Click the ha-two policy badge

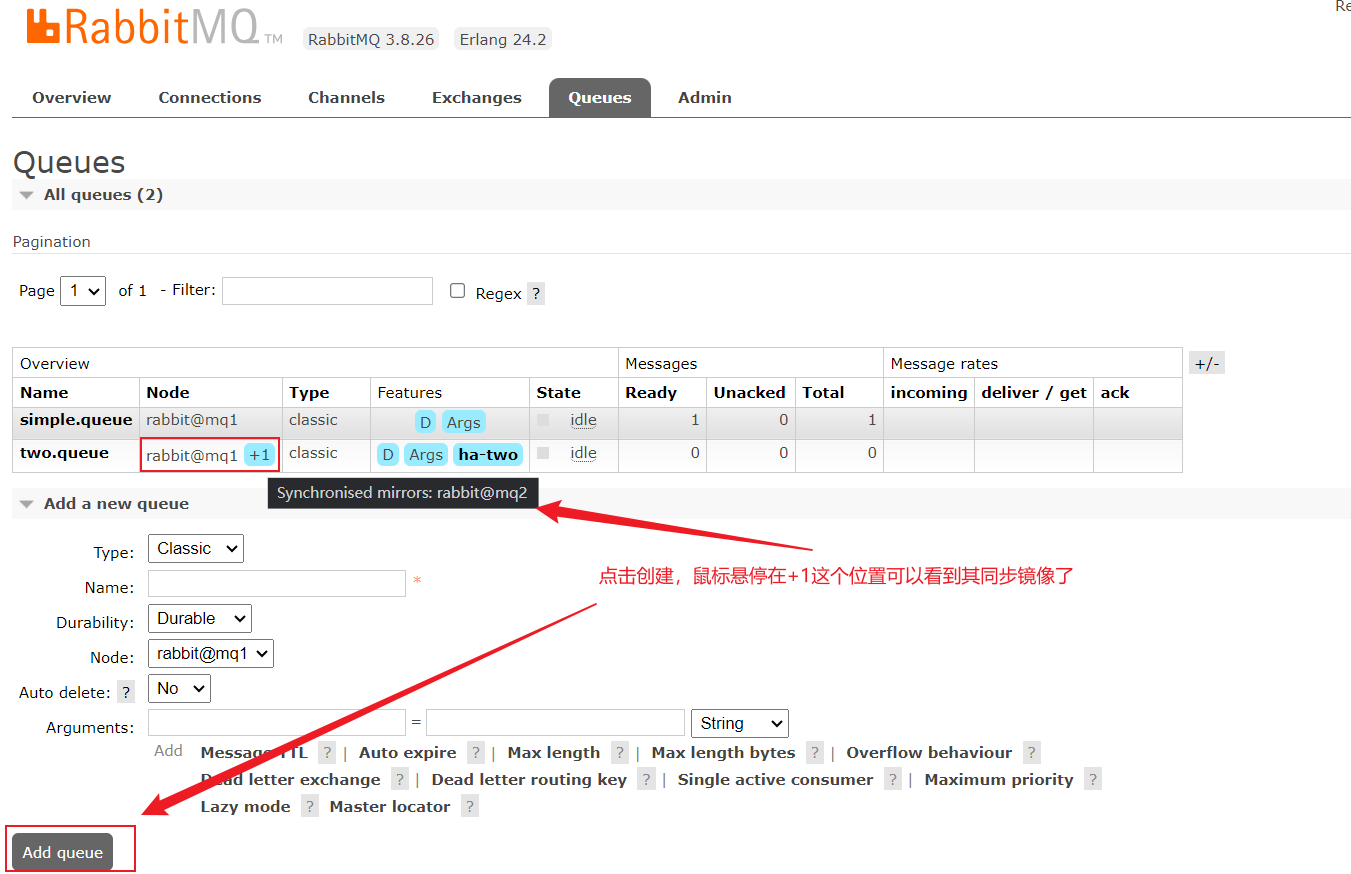tap(488, 455)
